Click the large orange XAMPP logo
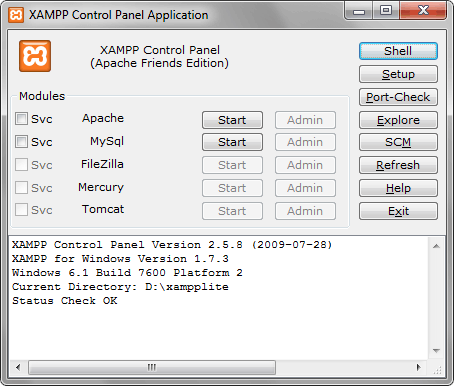The width and height of the screenshot is (454, 386). tap(35, 56)
